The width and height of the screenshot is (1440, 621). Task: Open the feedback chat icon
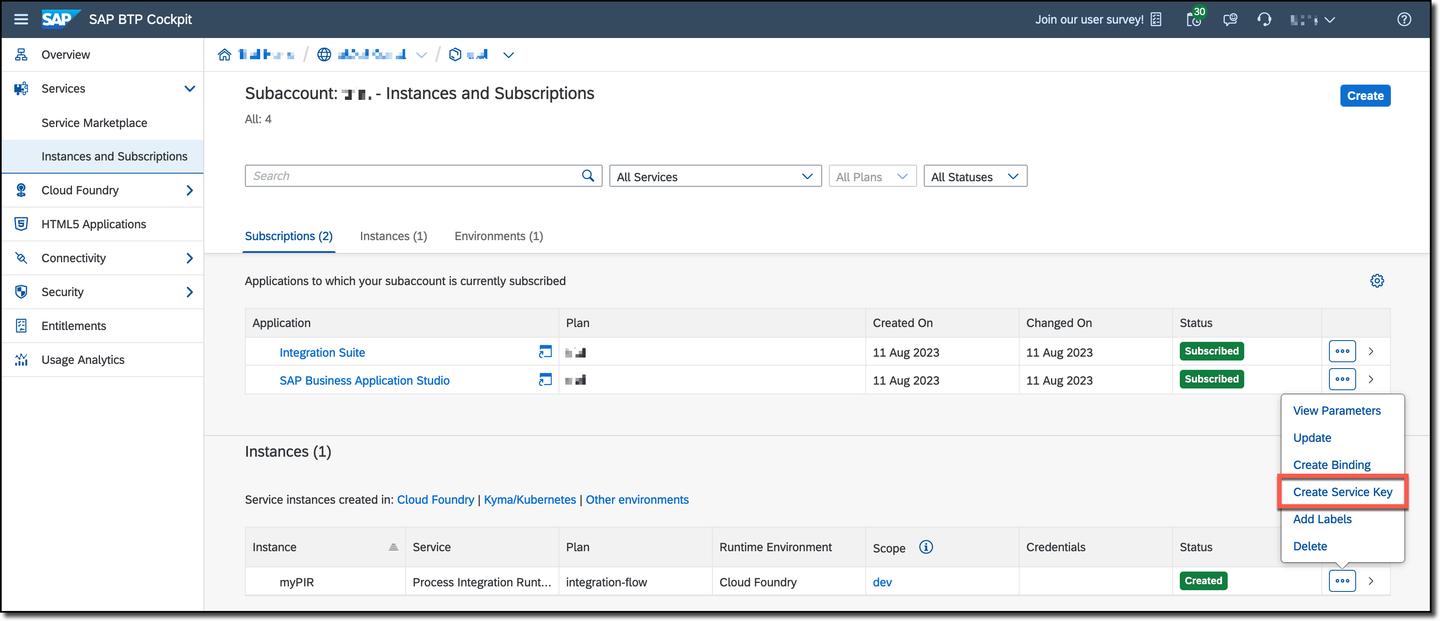pos(1230,19)
